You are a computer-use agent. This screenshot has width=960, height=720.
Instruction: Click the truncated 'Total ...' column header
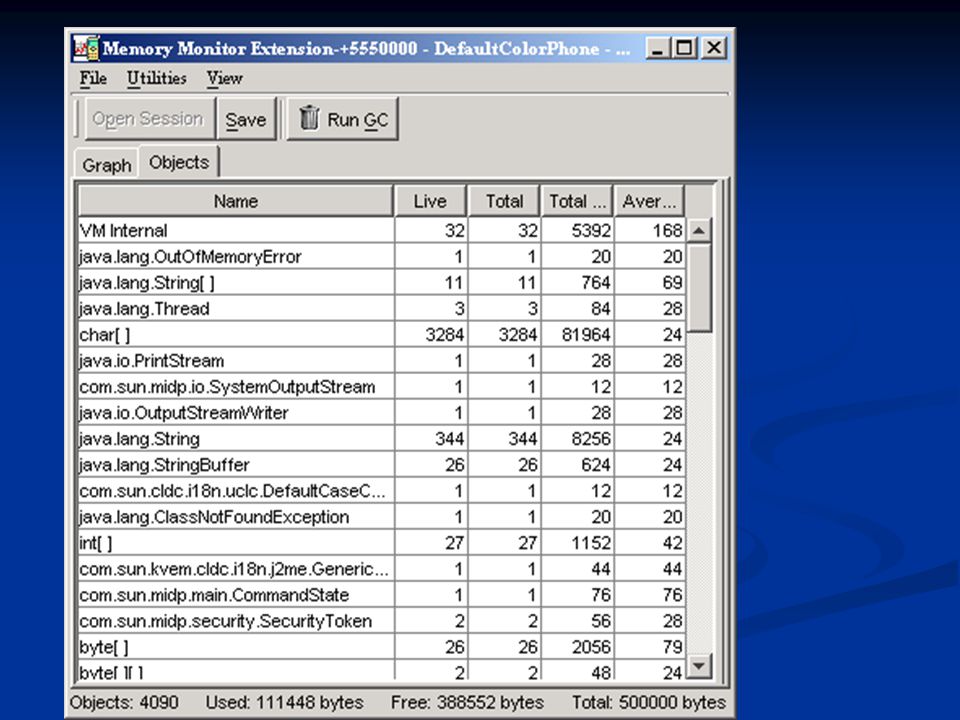coord(577,201)
